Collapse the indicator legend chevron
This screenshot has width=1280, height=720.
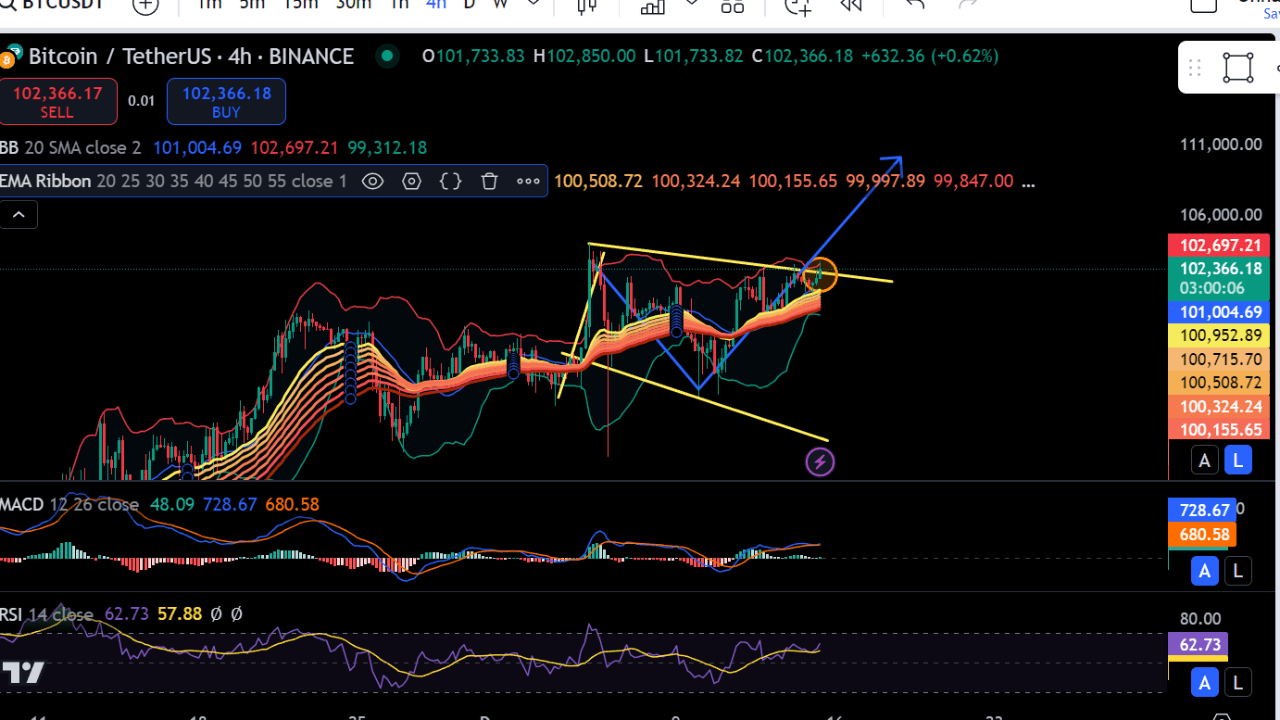19,214
